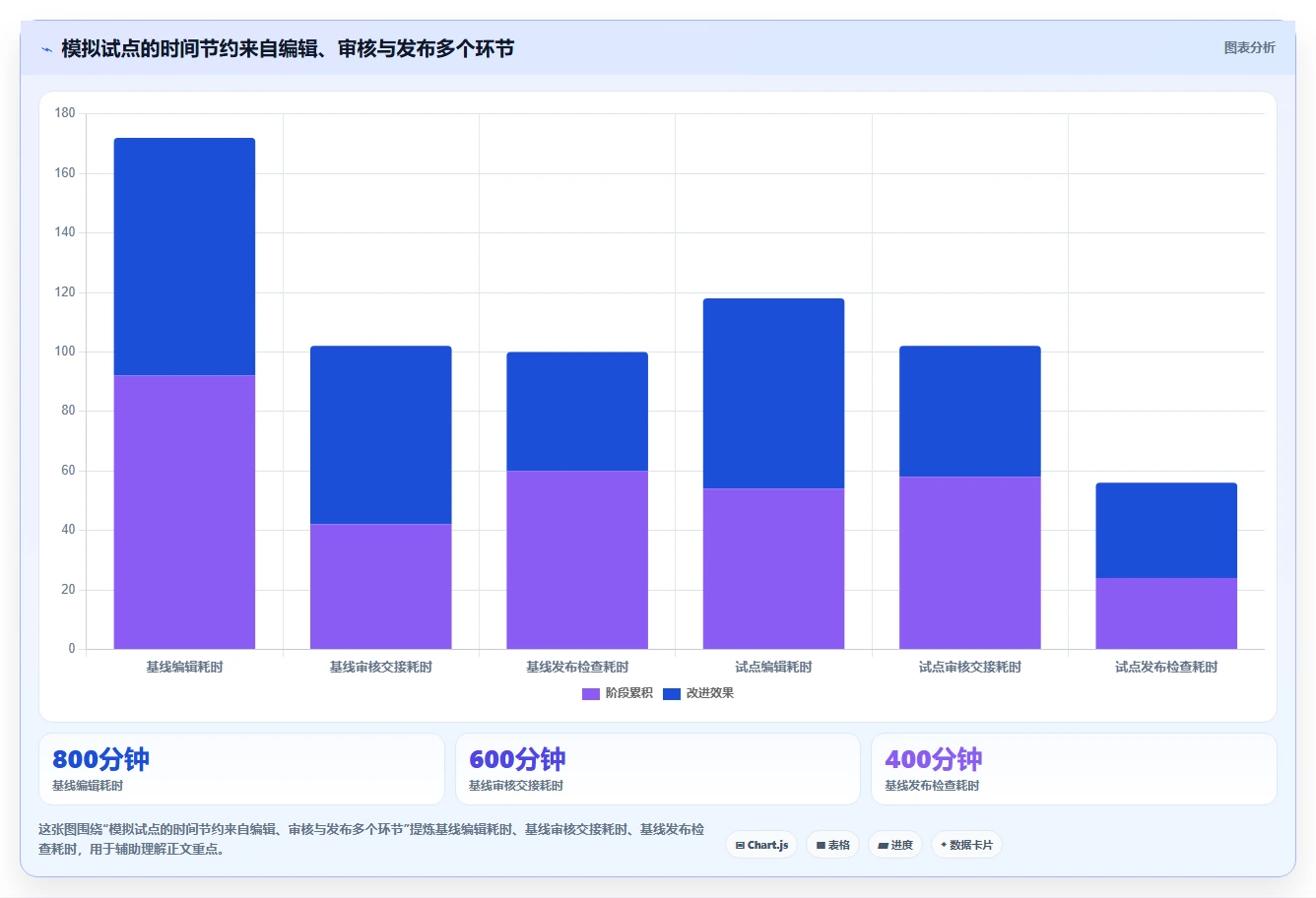Select the 400分钟 data card
The height and width of the screenshot is (898, 1316).
coord(1074,769)
